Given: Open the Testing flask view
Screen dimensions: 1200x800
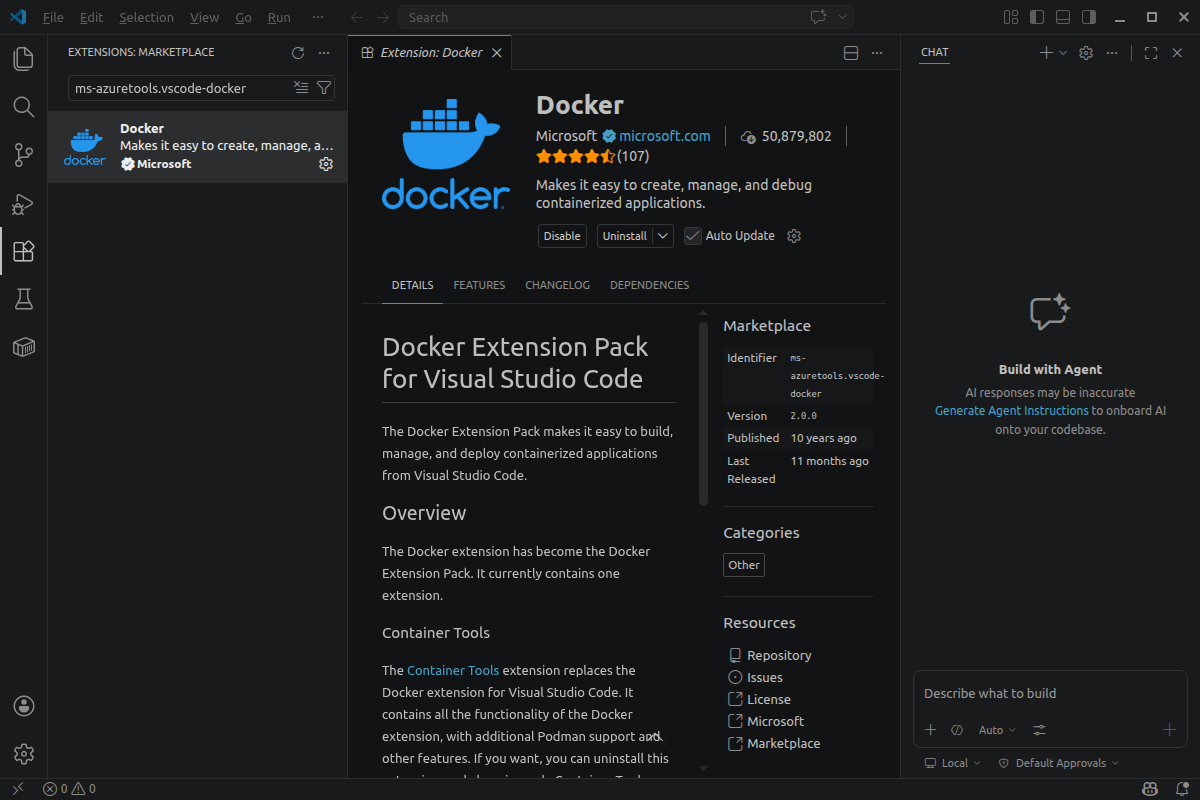Looking at the screenshot, I should pyautogui.click(x=24, y=299).
